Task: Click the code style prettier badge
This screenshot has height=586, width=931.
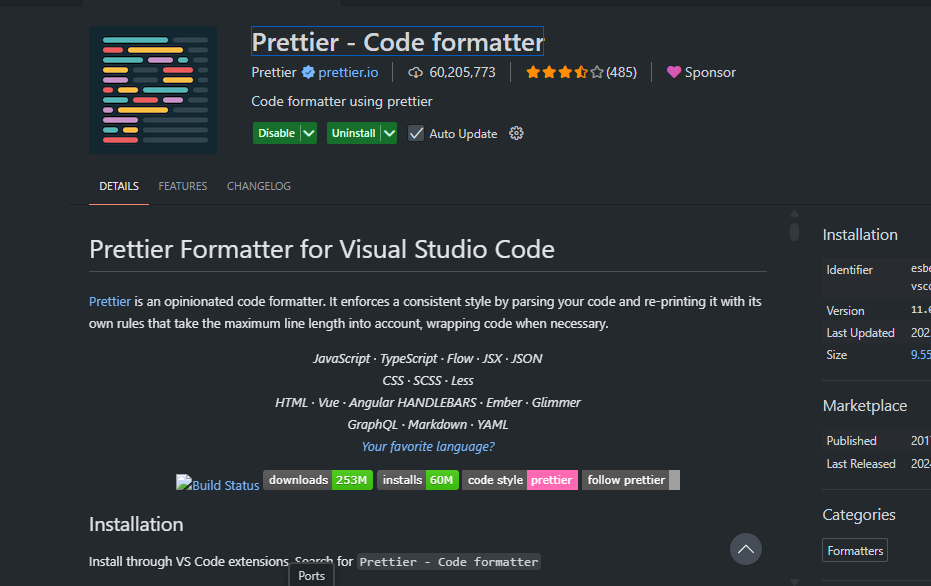Action: [520, 480]
